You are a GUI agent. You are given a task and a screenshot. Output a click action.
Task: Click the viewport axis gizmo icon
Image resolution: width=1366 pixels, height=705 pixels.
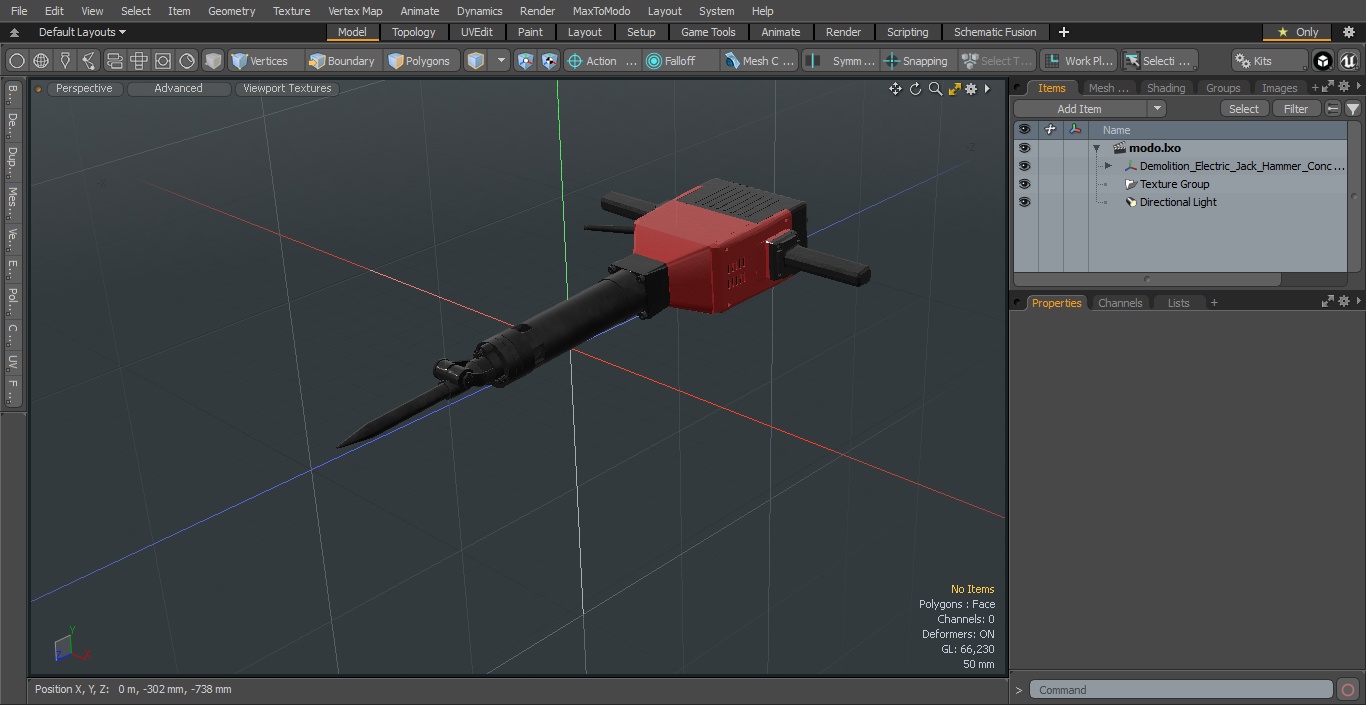point(70,647)
